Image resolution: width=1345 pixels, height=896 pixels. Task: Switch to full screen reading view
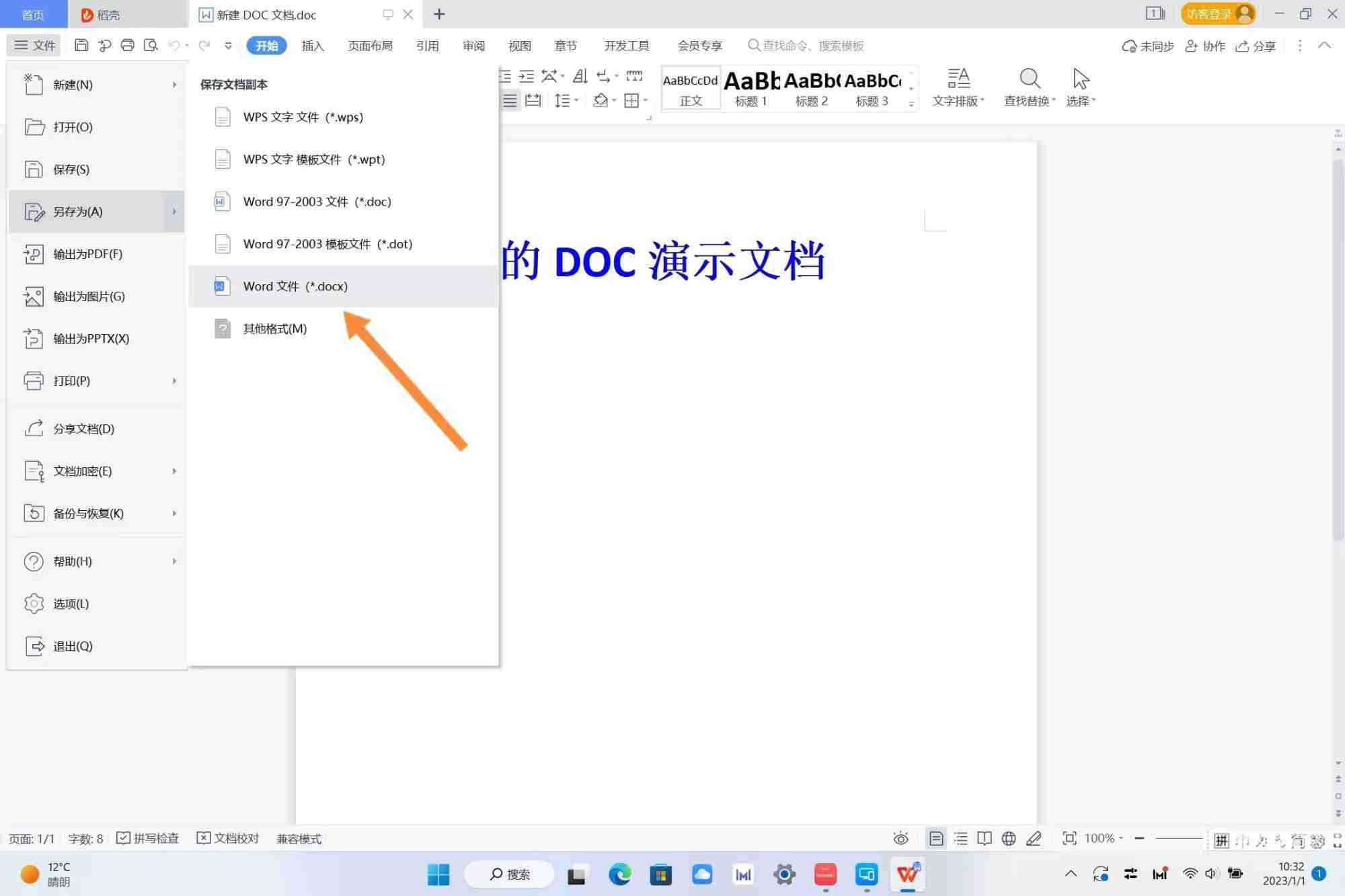pyautogui.click(x=984, y=838)
